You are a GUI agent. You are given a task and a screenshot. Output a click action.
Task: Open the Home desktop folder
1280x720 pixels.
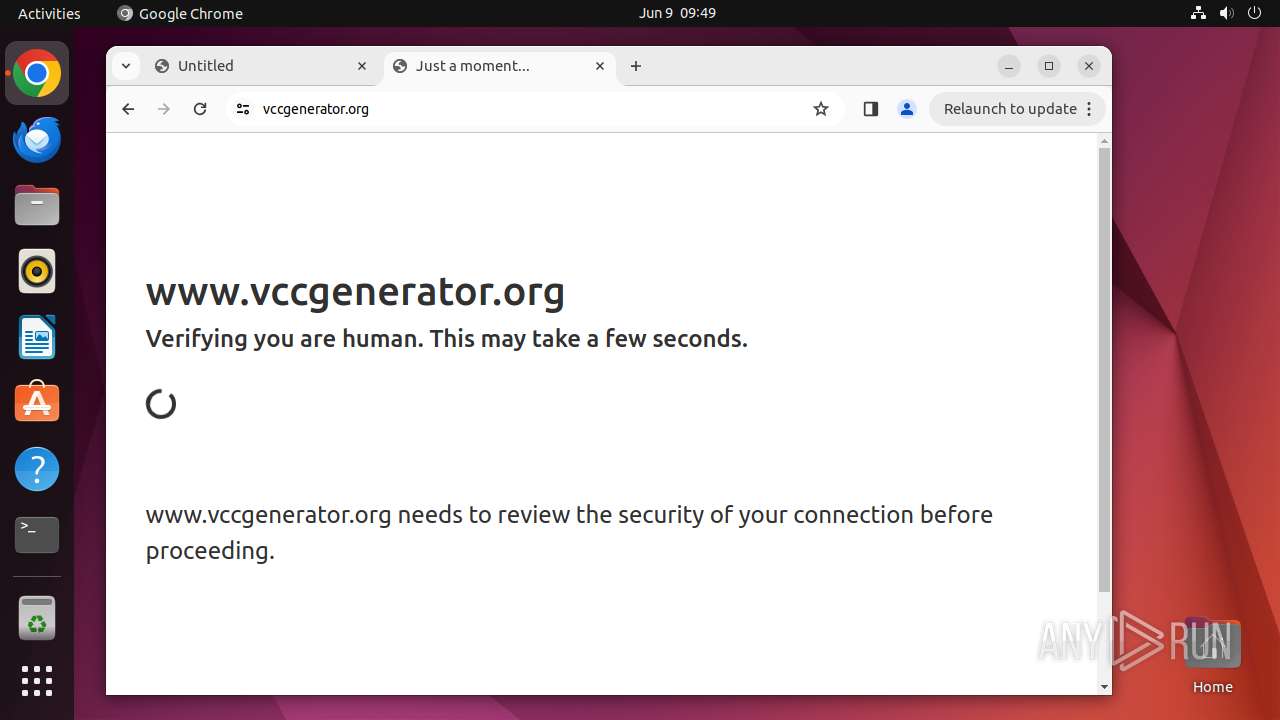[x=1212, y=656]
